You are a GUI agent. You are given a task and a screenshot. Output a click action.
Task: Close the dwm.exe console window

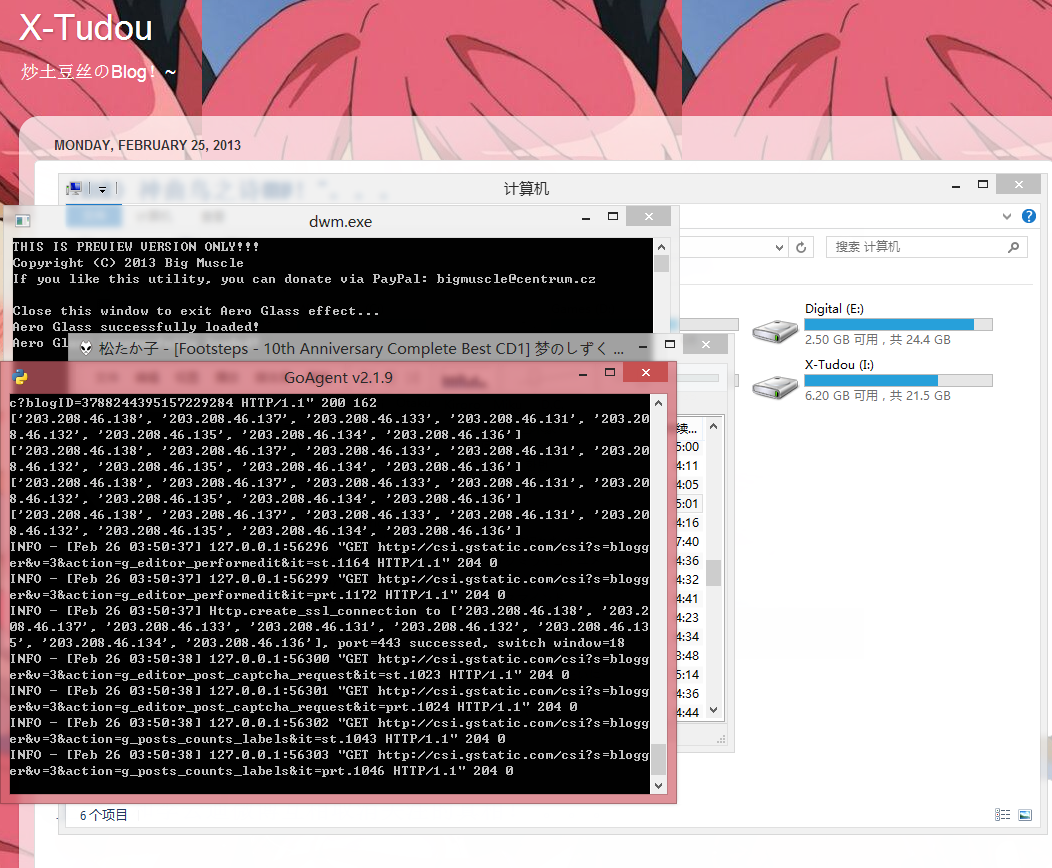649,216
